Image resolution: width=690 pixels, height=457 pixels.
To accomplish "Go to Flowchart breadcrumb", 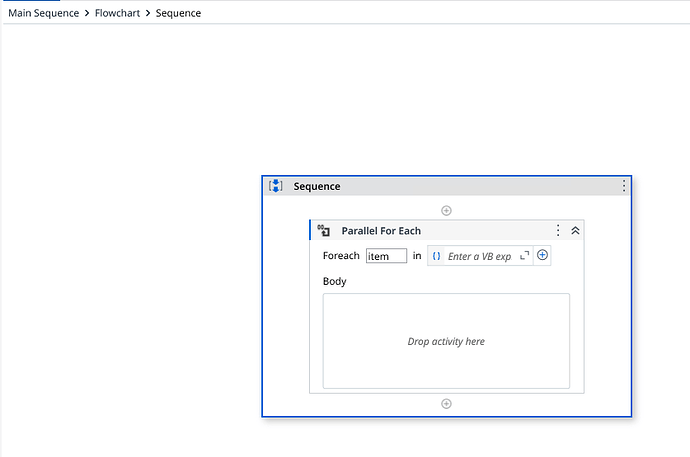I will [117, 13].
